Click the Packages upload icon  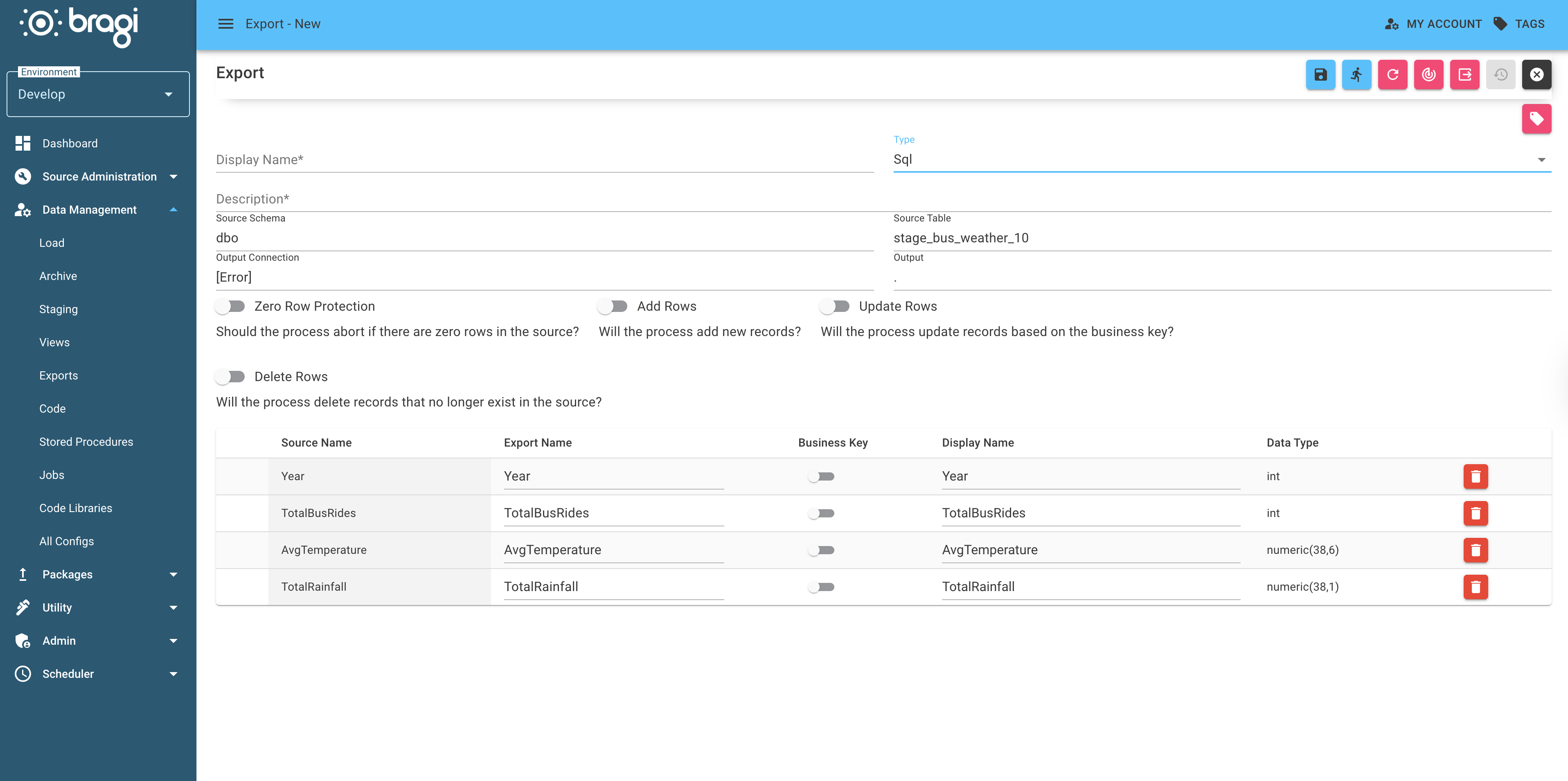pyautogui.click(x=23, y=574)
